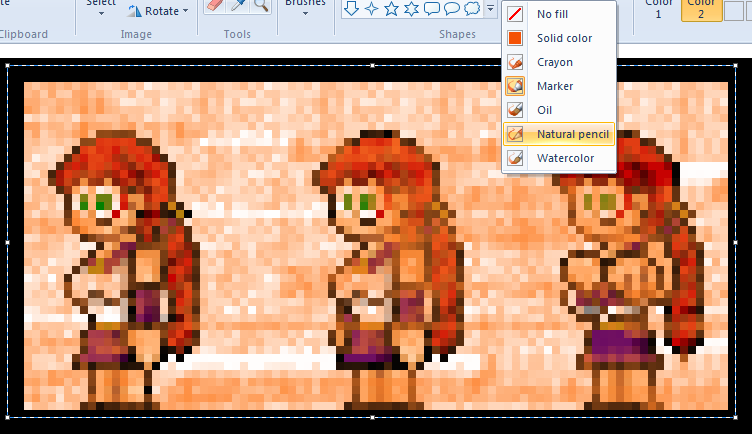Choose the down arrow shape
Screen dimensions: 752x434
[351, 9]
